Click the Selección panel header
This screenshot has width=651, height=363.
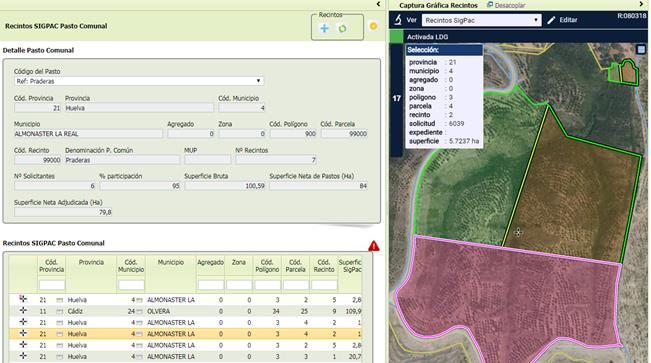(444, 50)
